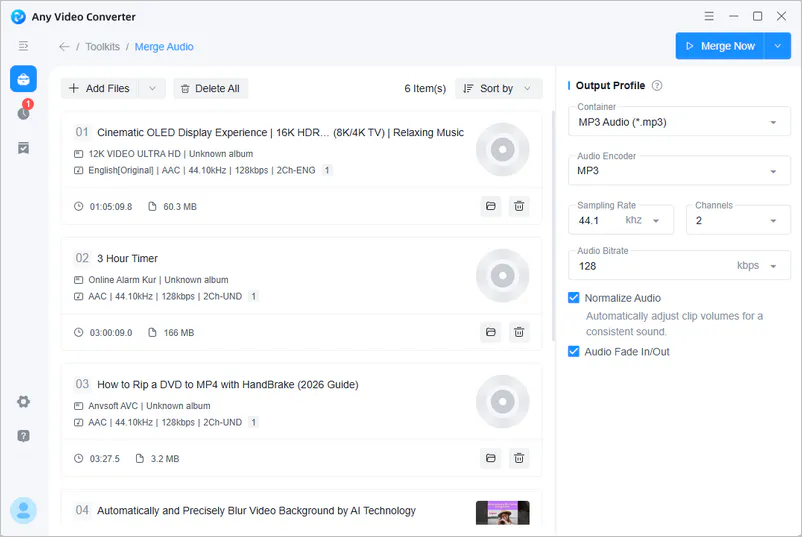This screenshot has width=802, height=537.
Task: Open the task history icon with badge
Action: pyautogui.click(x=24, y=112)
